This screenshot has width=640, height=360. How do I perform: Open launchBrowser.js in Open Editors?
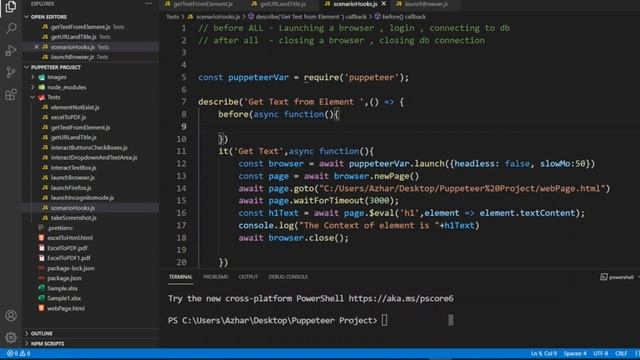72,57
